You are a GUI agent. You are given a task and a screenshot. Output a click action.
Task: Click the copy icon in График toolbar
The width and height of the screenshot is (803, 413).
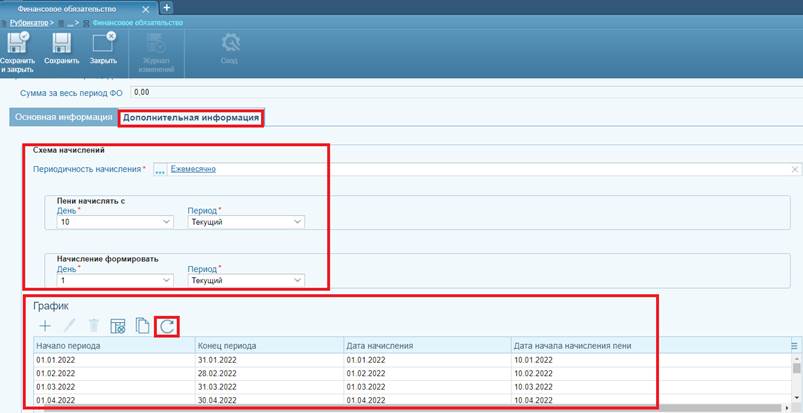(x=143, y=325)
